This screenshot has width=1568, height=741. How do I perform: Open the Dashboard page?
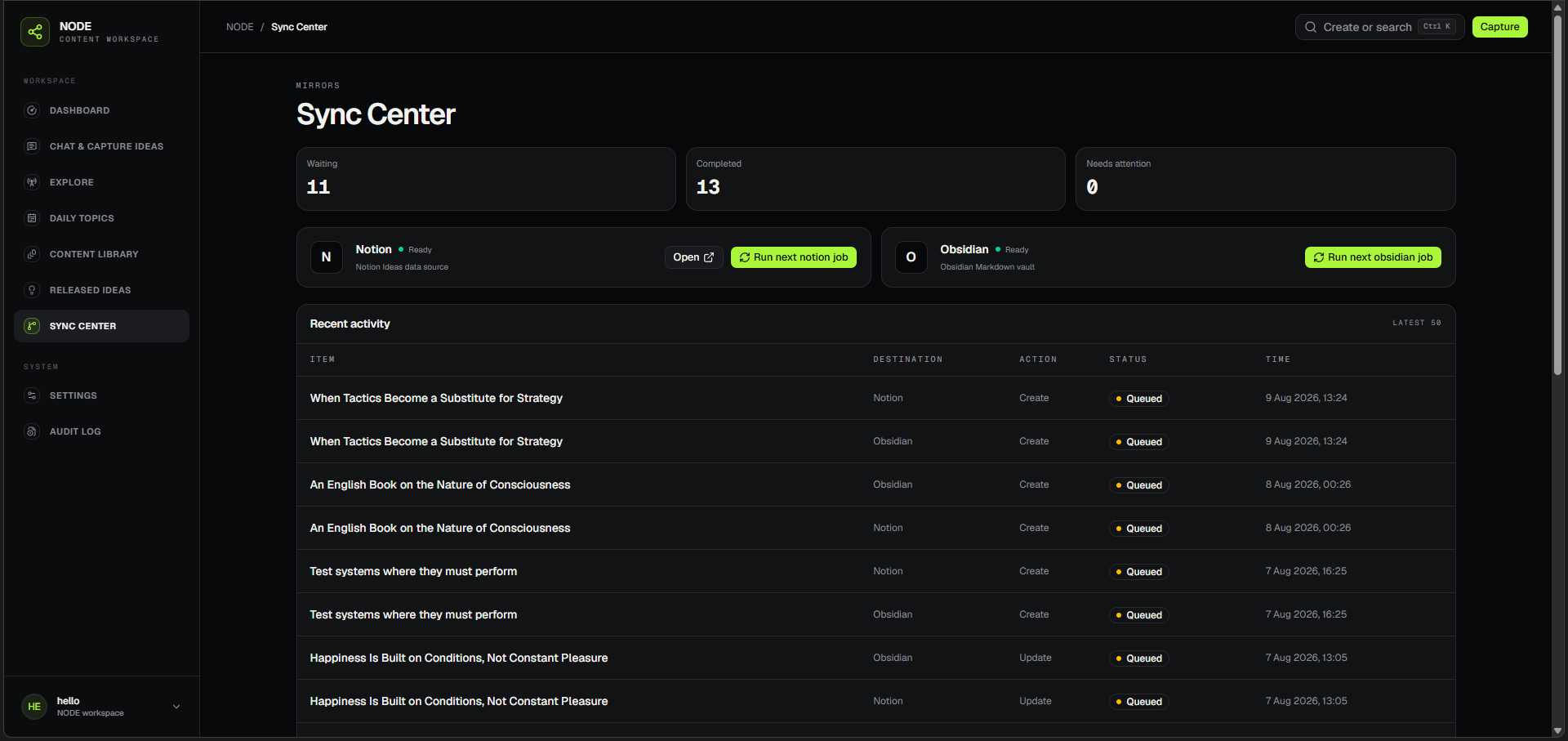click(101, 110)
